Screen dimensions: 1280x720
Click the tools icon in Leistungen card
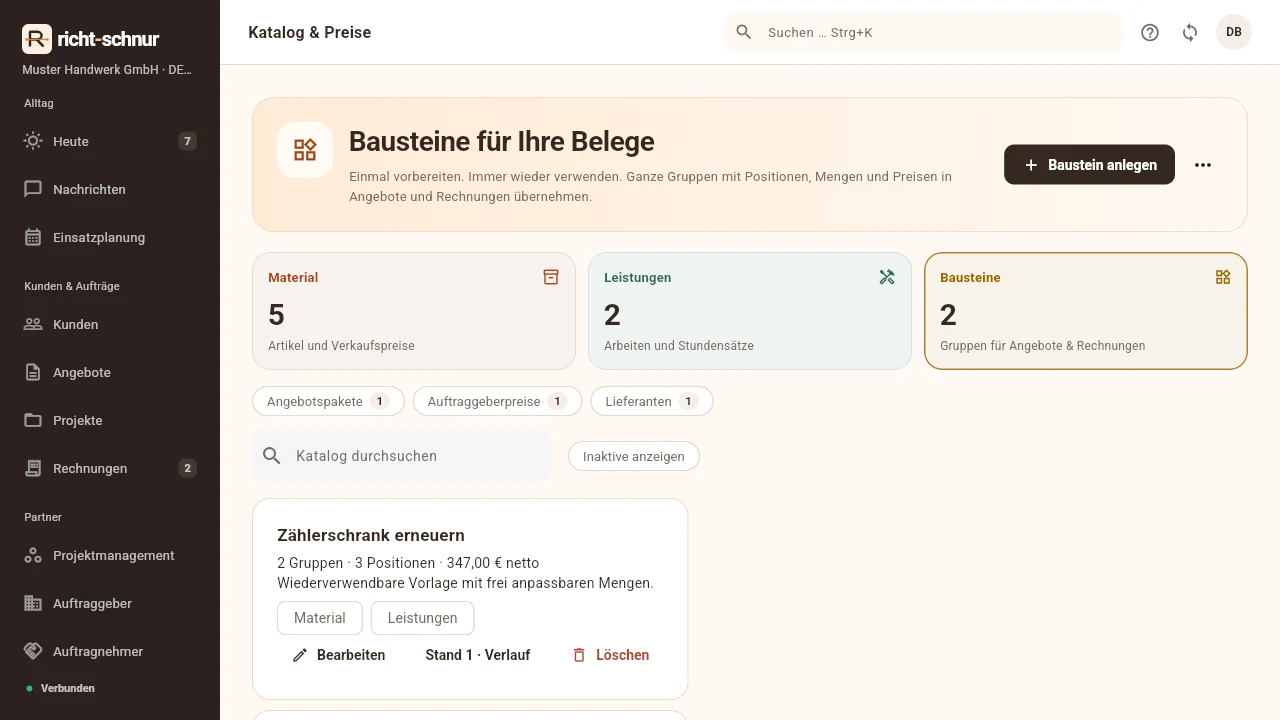887,277
